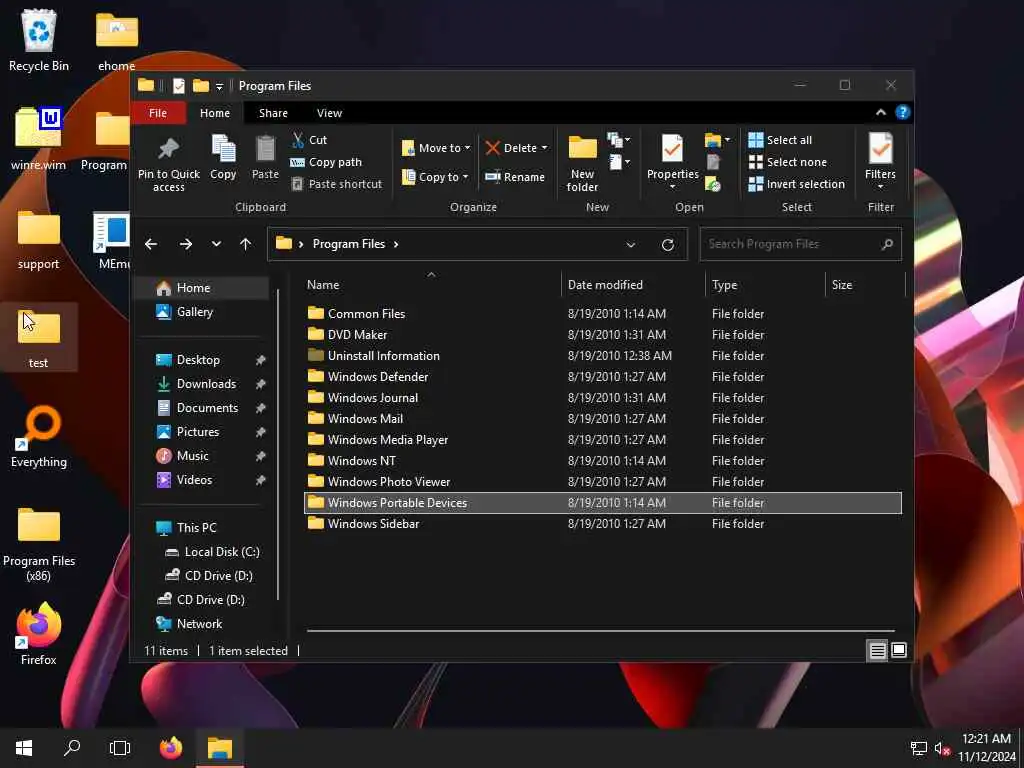
Task: Sort by Name column header
Action: [432, 285]
